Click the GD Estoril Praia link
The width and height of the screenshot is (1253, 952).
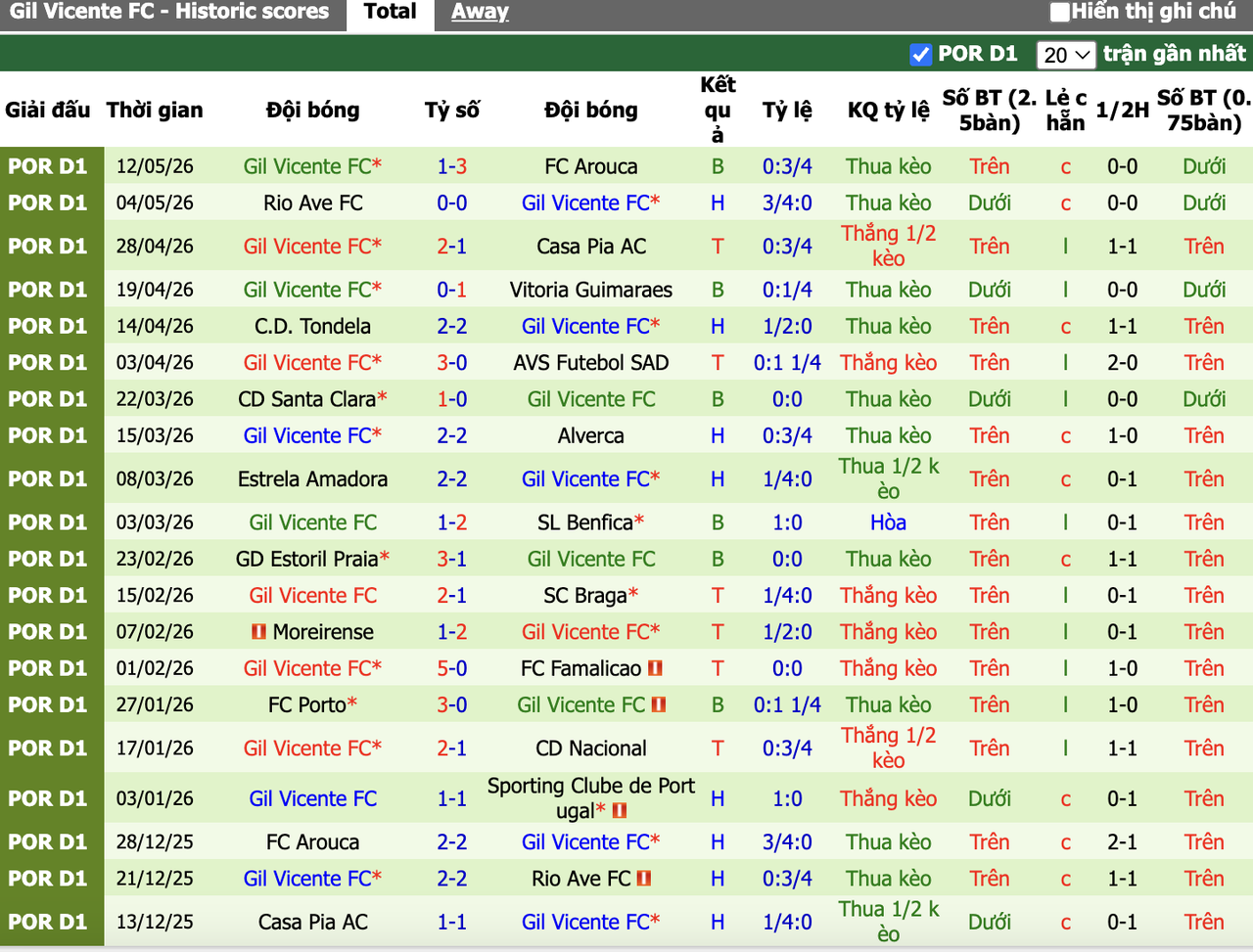pyautogui.click(x=307, y=559)
